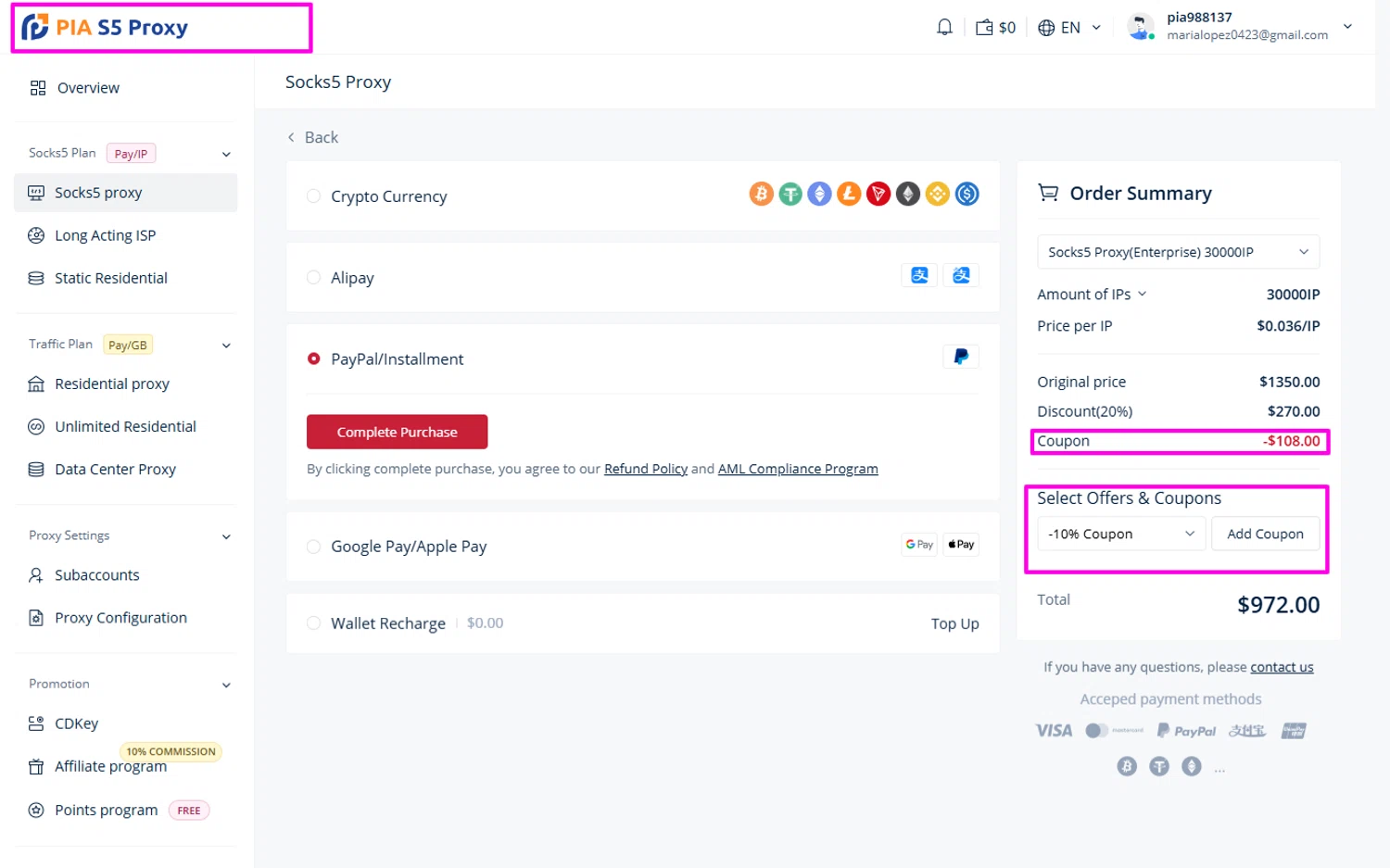Image resolution: width=1390 pixels, height=868 pixels.
Task: Select Crypto Currency payment option
Action: click(313, 196)
